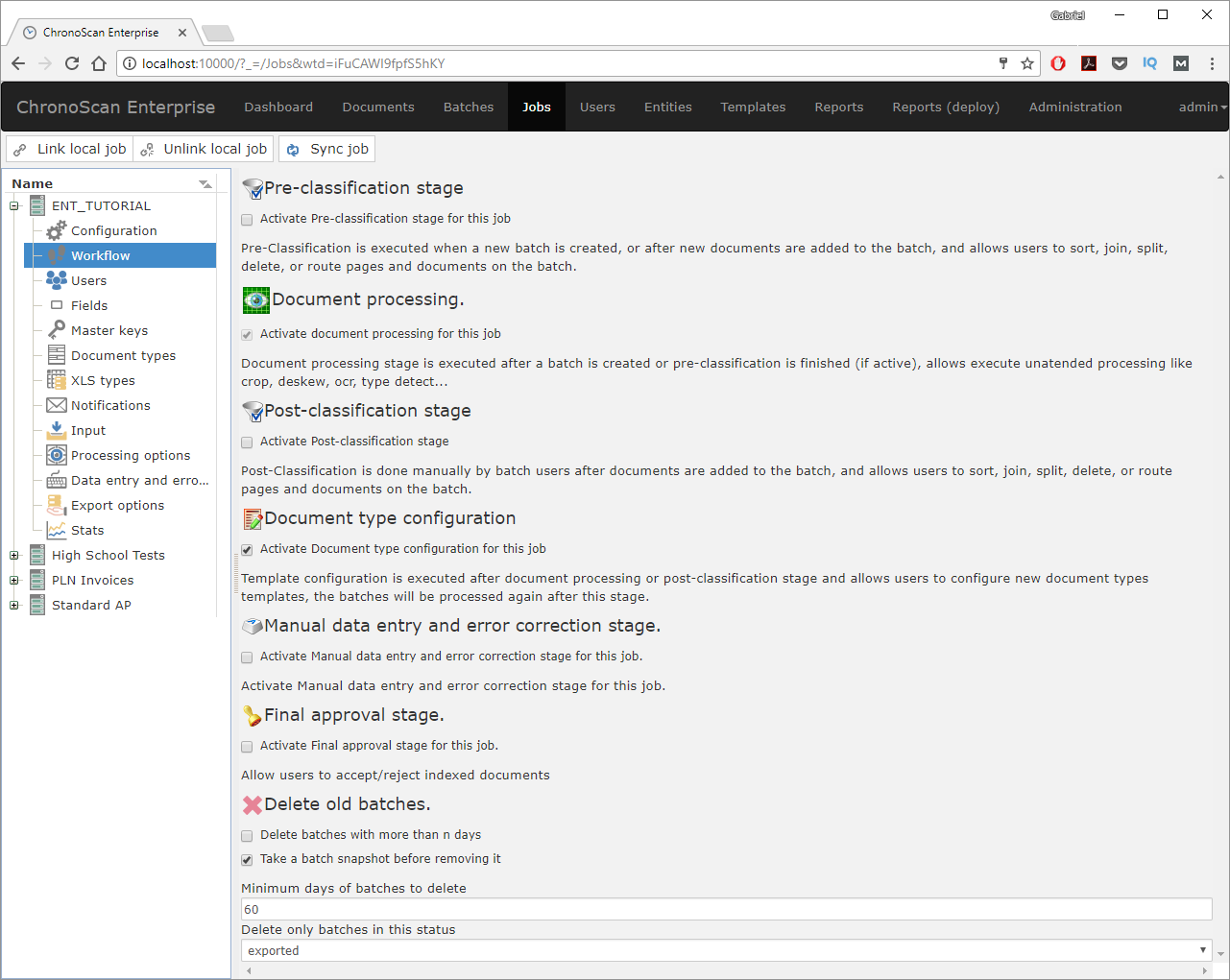Click the ChronoScan Enterprise brand link
The width and height of the screenshot is (1230, 980).
tap(115, 107)
